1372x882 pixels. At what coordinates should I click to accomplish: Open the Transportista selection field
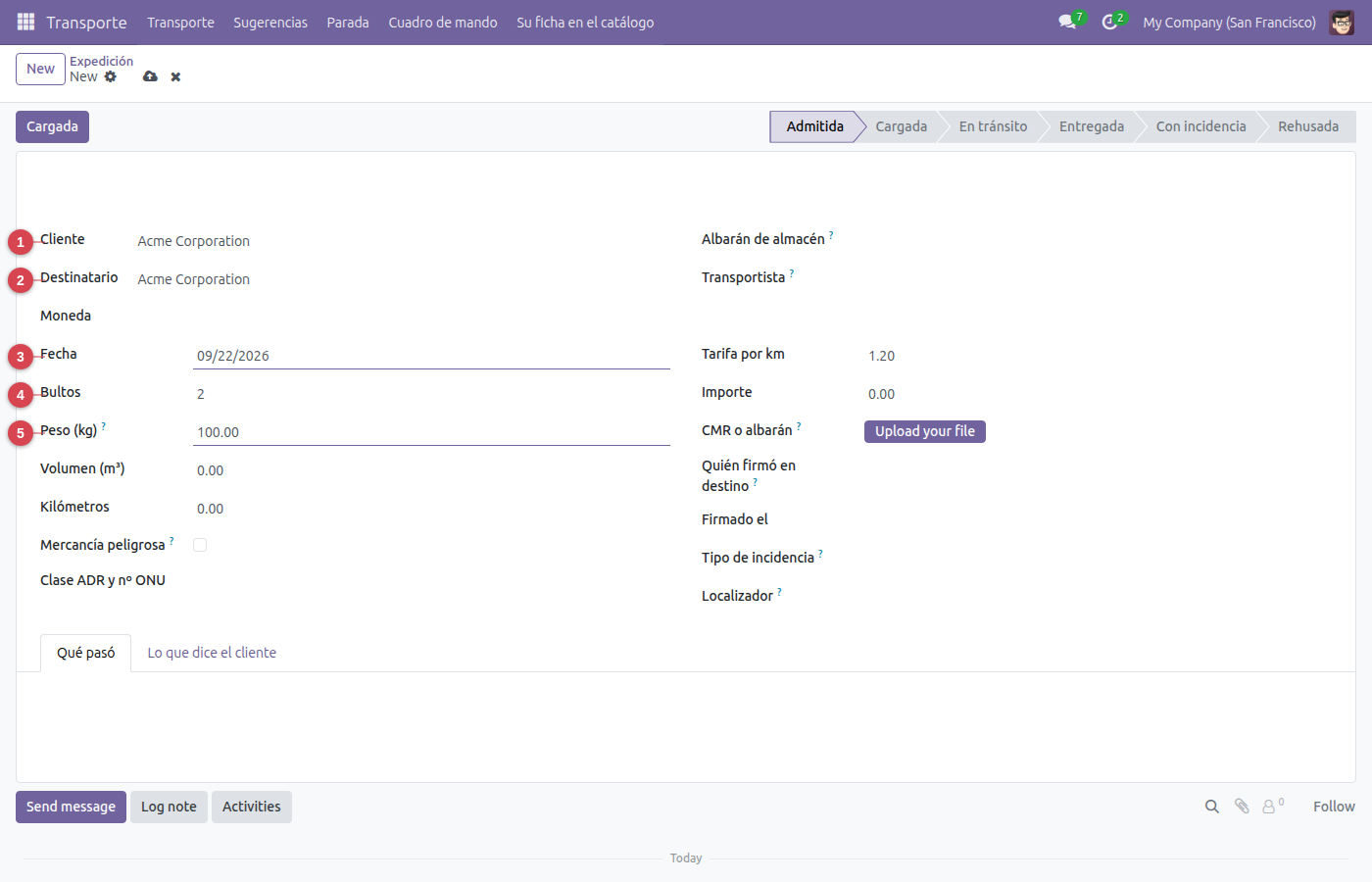point(1098,278)
